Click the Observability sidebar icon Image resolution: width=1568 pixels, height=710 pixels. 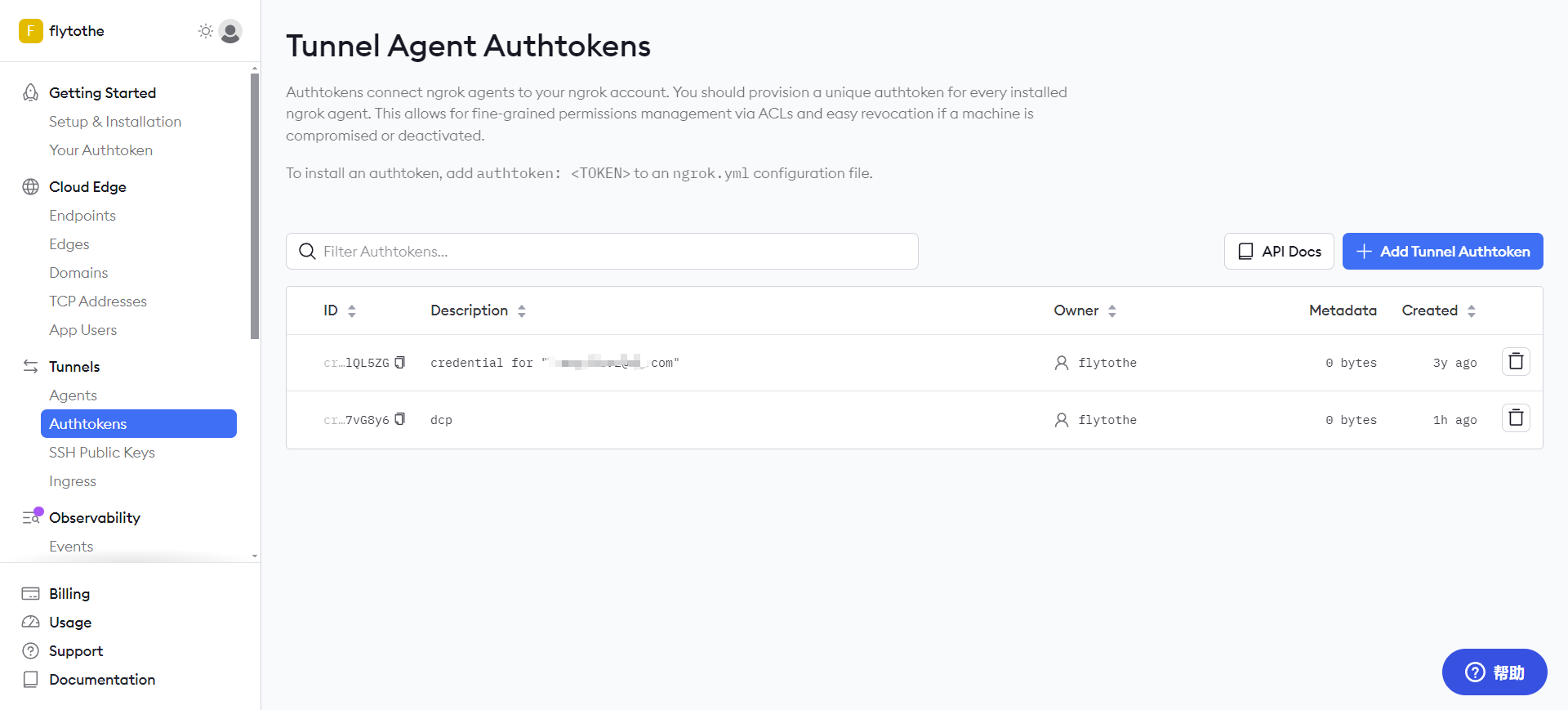[31, 517]
